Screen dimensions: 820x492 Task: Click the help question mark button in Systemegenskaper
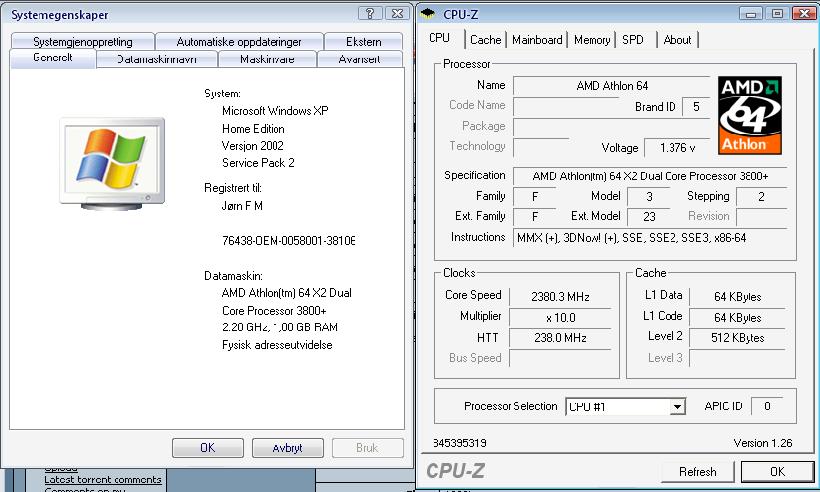[370, 14]
